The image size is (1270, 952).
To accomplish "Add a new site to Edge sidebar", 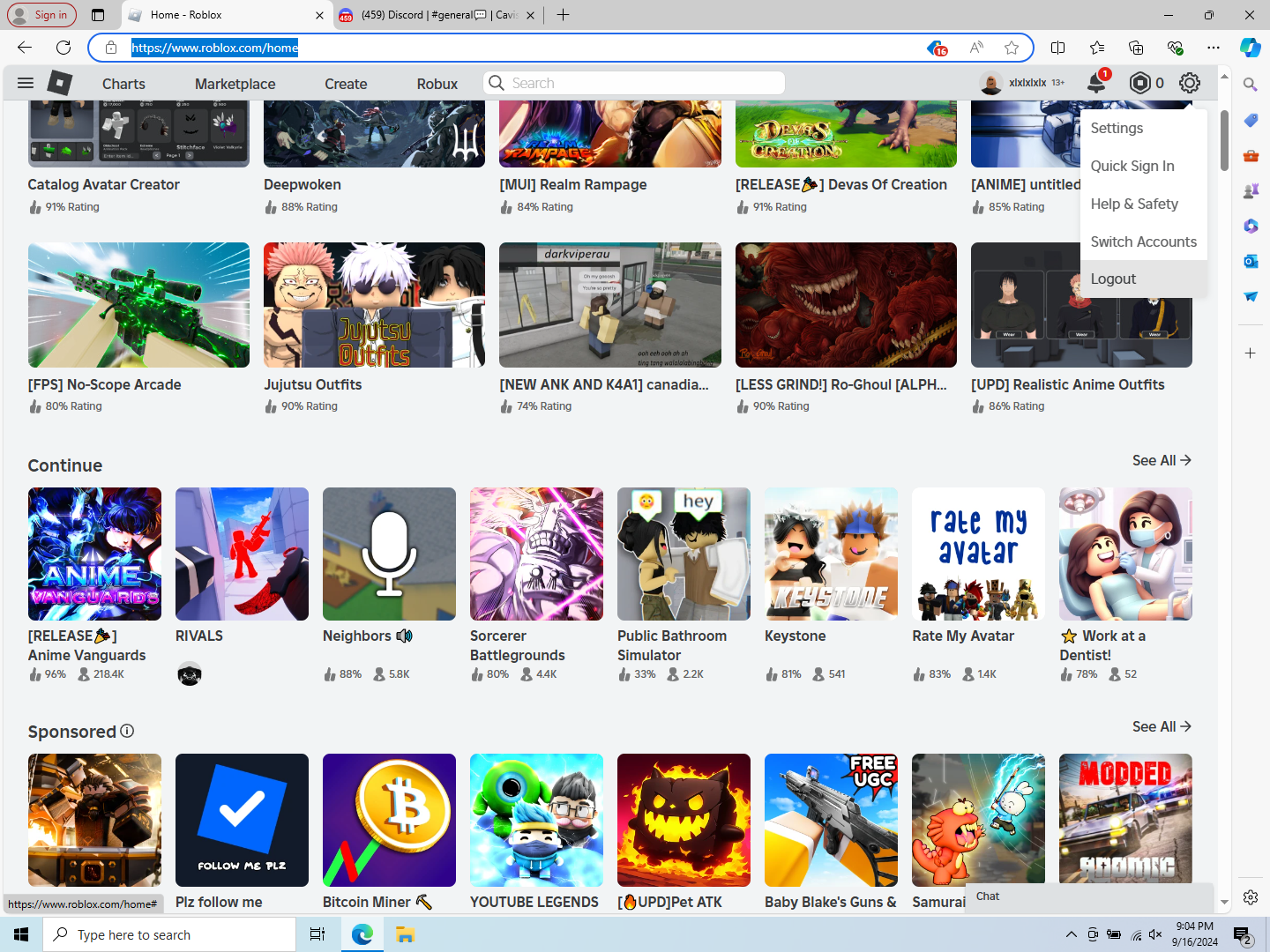I will pyautogui.click(x=1251, y=353).
